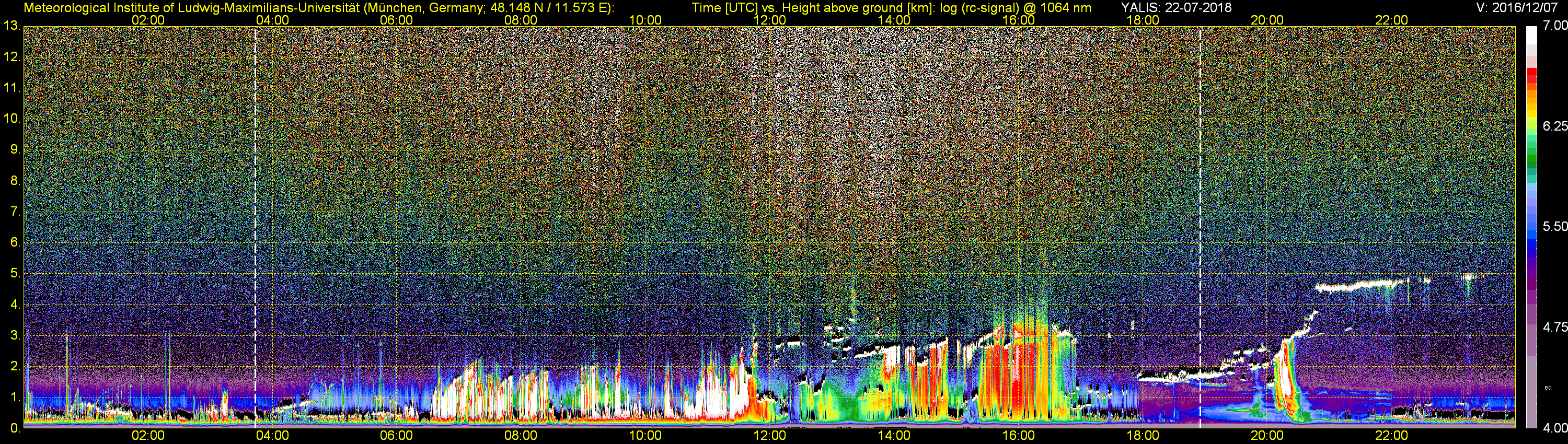The image size is (1568, 444).
Task: Click the 20:00 label on the bottom time axis
Action: pos(1267,436)
